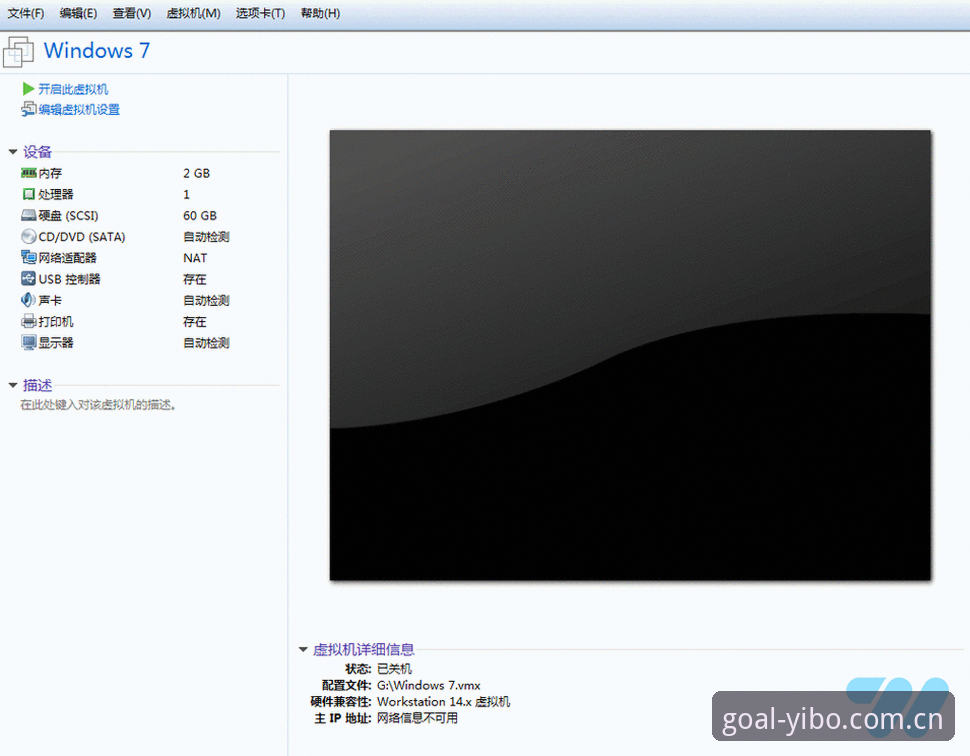This screenshot has width=970, height=756.
Task: Click the NAT network value
Action: [195, 258]
